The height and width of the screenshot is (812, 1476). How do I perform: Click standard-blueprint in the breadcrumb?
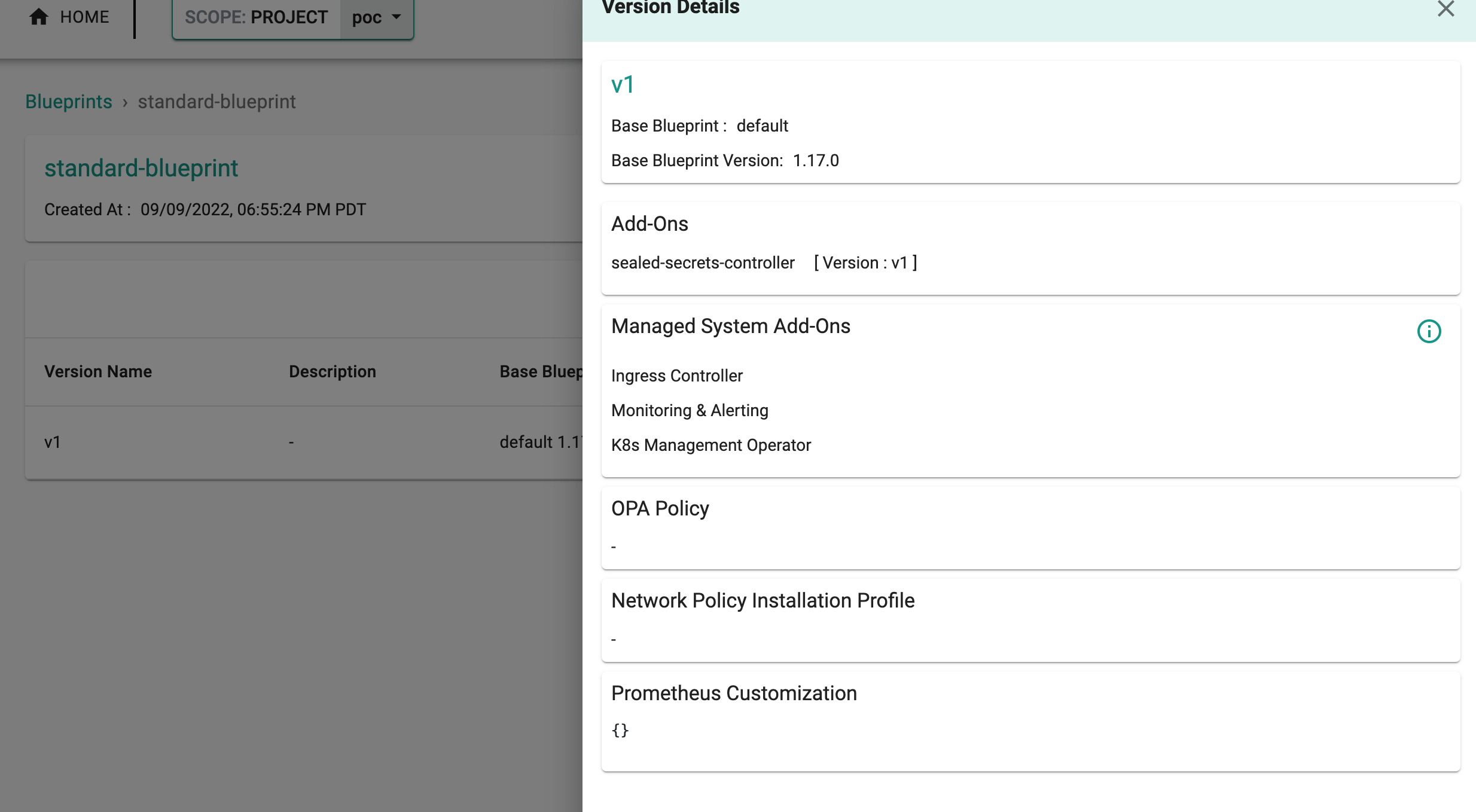pos(216,102)
